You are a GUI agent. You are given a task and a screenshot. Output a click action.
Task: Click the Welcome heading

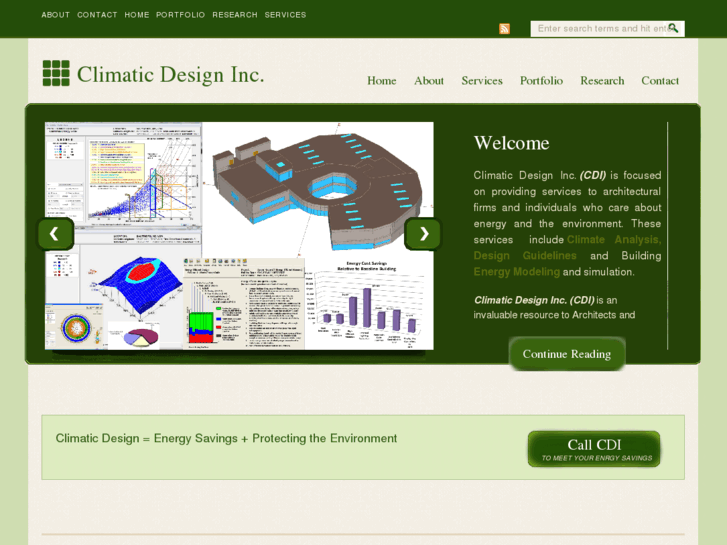(x=511, y=143)
